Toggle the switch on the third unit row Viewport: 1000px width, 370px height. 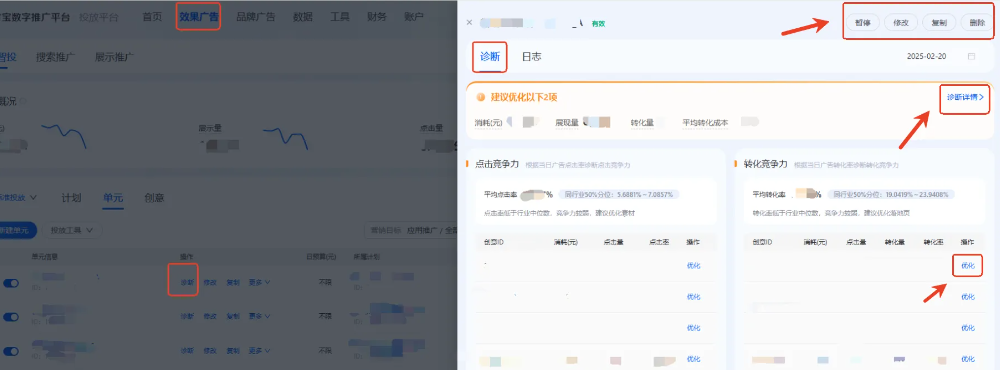pyautogui.click(x=11, y=351)
